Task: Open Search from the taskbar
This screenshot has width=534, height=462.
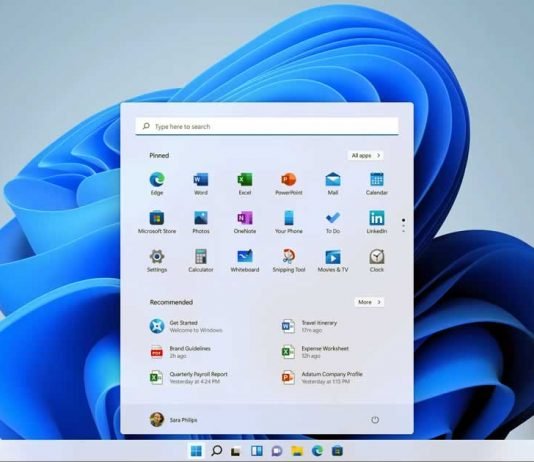Action: coord(216,451)
